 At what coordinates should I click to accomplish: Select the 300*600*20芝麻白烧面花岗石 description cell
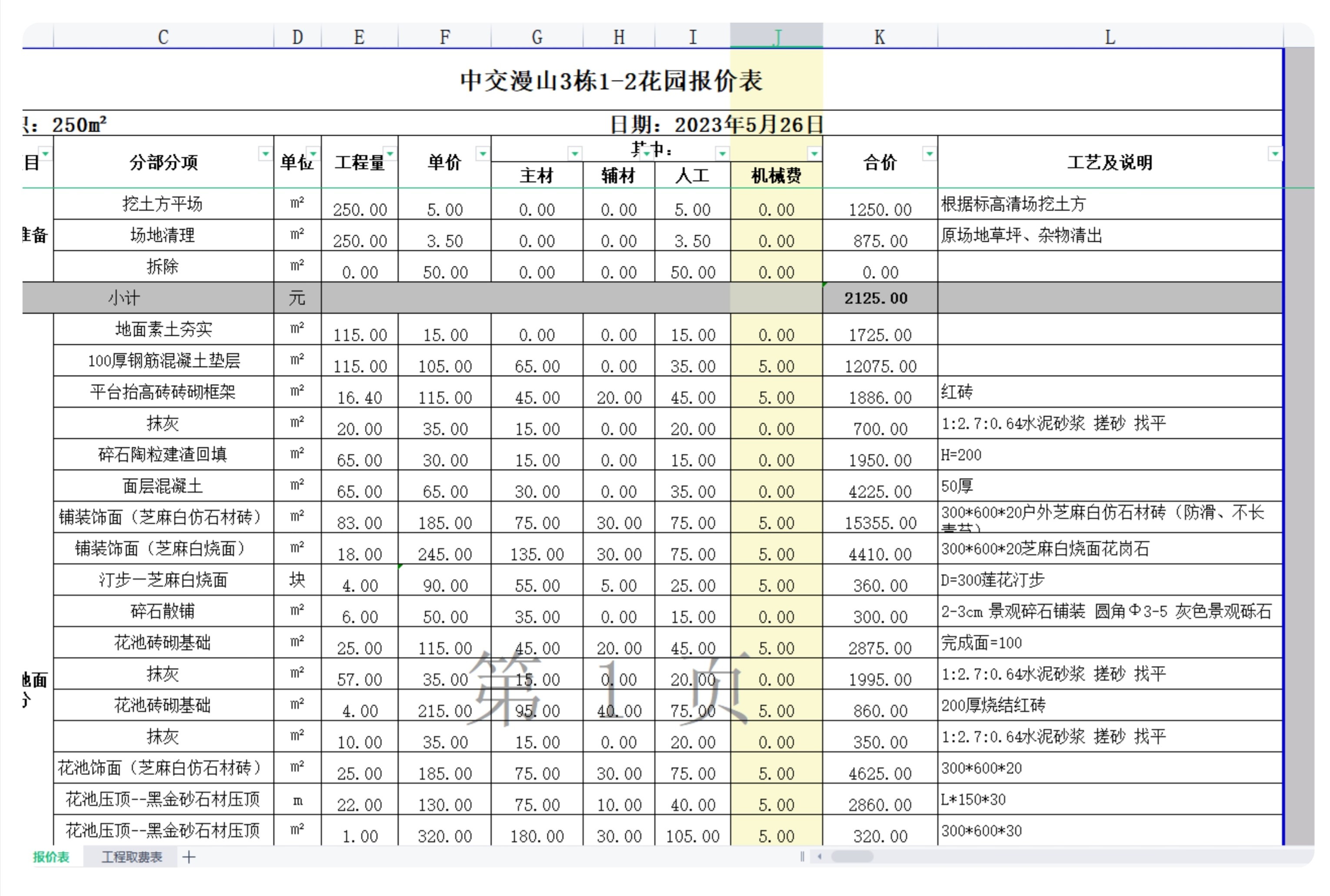pos(1110,549)
